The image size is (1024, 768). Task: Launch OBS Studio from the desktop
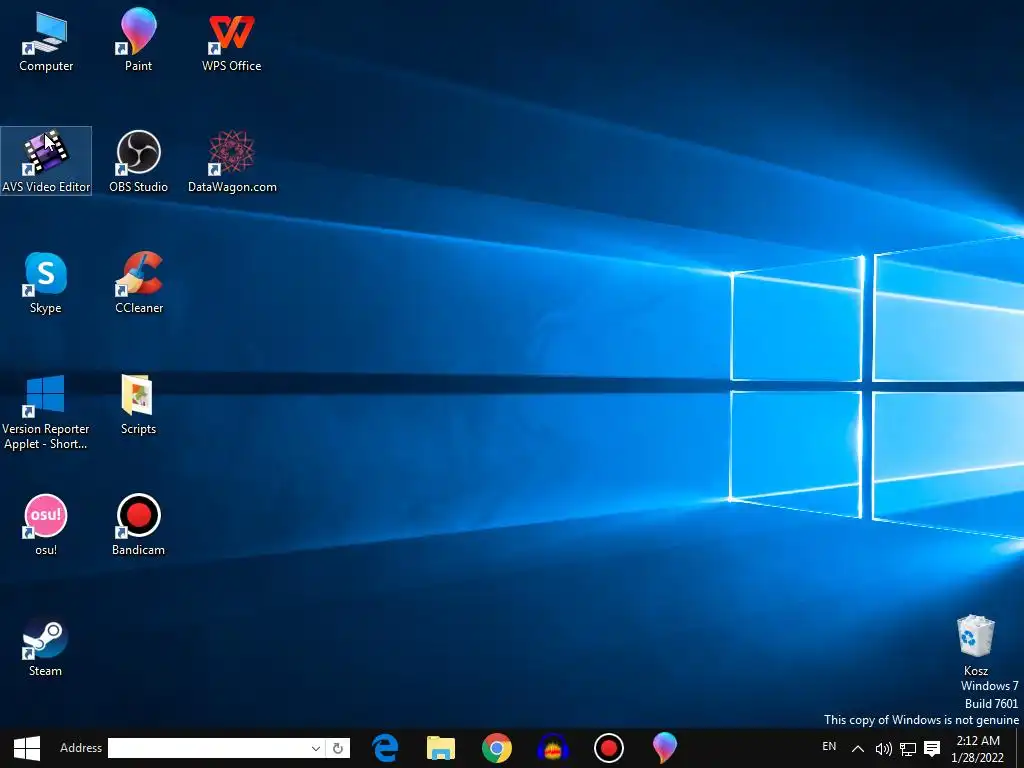[138, 161]
